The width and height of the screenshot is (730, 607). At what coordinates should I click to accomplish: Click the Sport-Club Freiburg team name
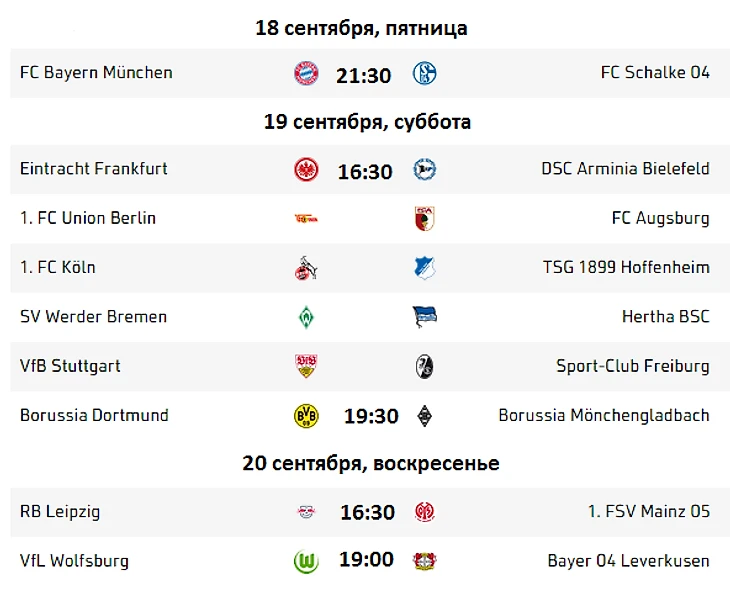633,366
